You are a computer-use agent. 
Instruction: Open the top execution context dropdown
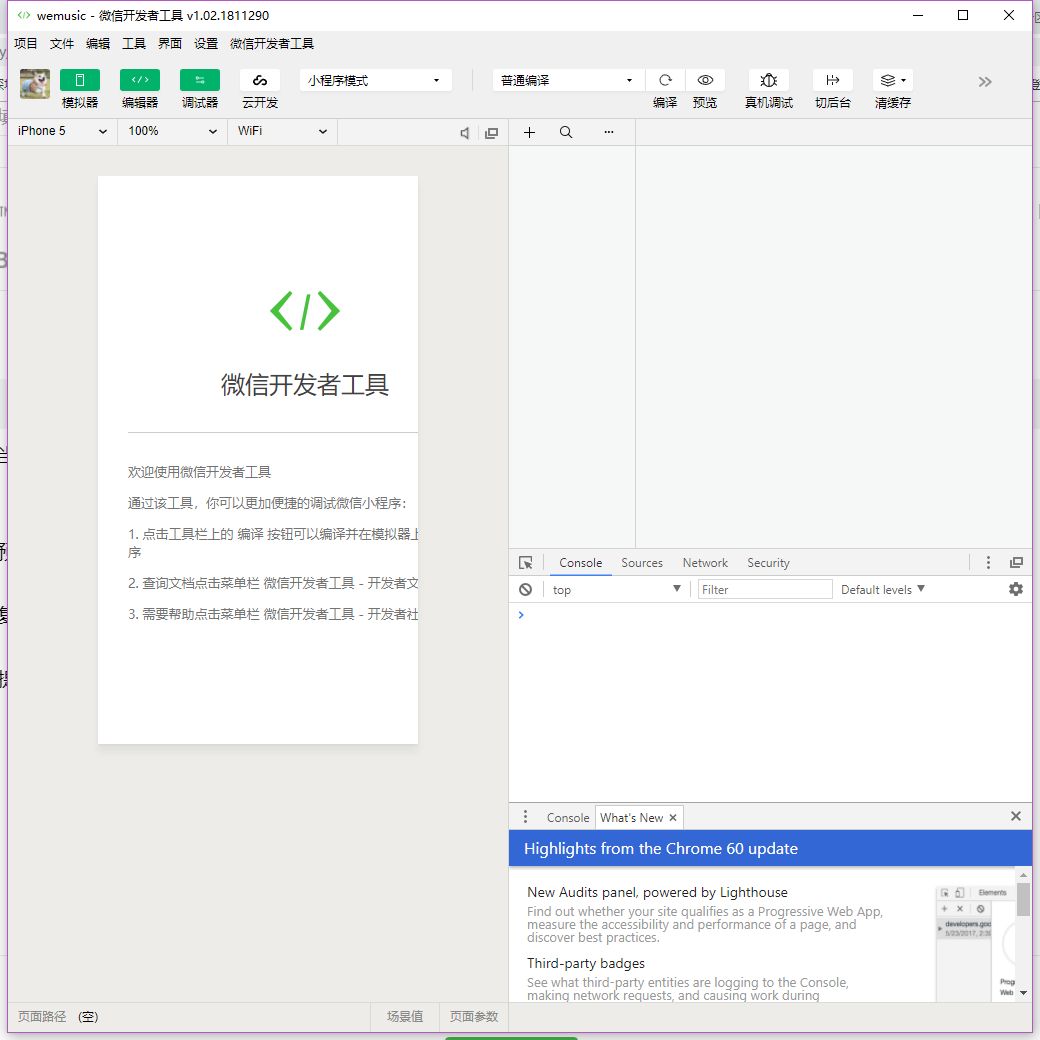[616, 590]
